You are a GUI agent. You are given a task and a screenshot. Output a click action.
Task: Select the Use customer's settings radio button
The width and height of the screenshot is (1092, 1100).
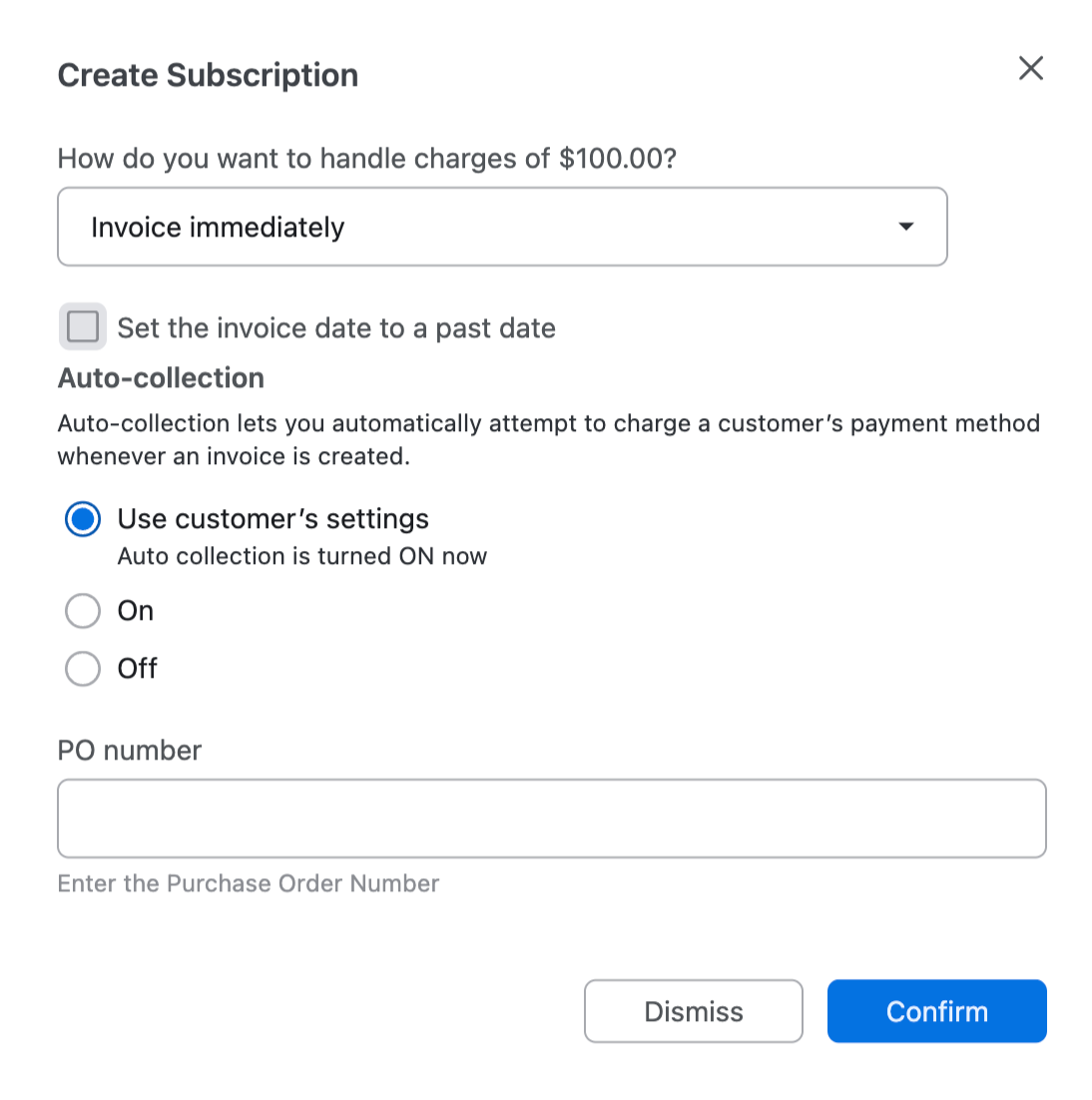pos(83,519)
